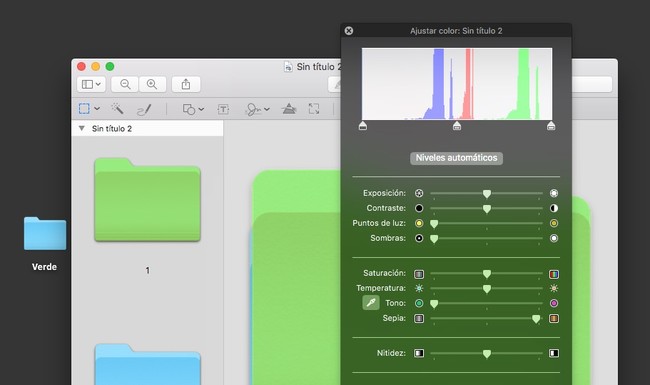
Task: Click the Adjust Size resize icon
Action: pos(314,109)
